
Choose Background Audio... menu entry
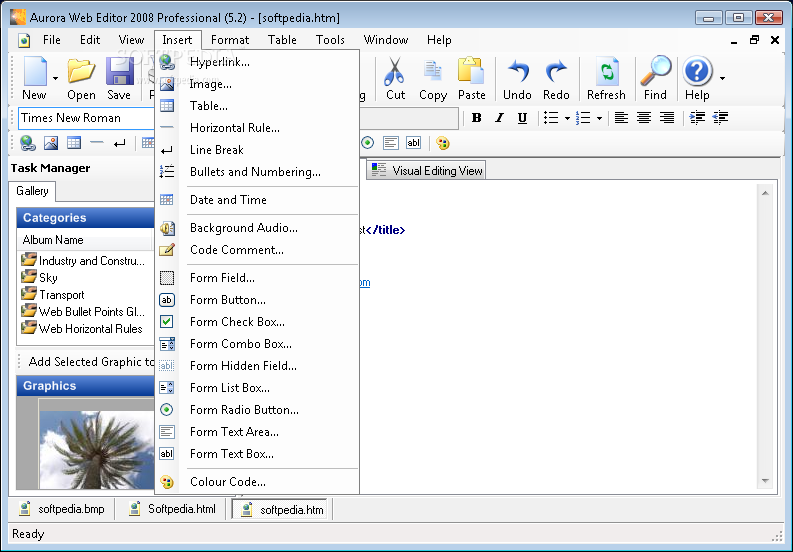257,228
